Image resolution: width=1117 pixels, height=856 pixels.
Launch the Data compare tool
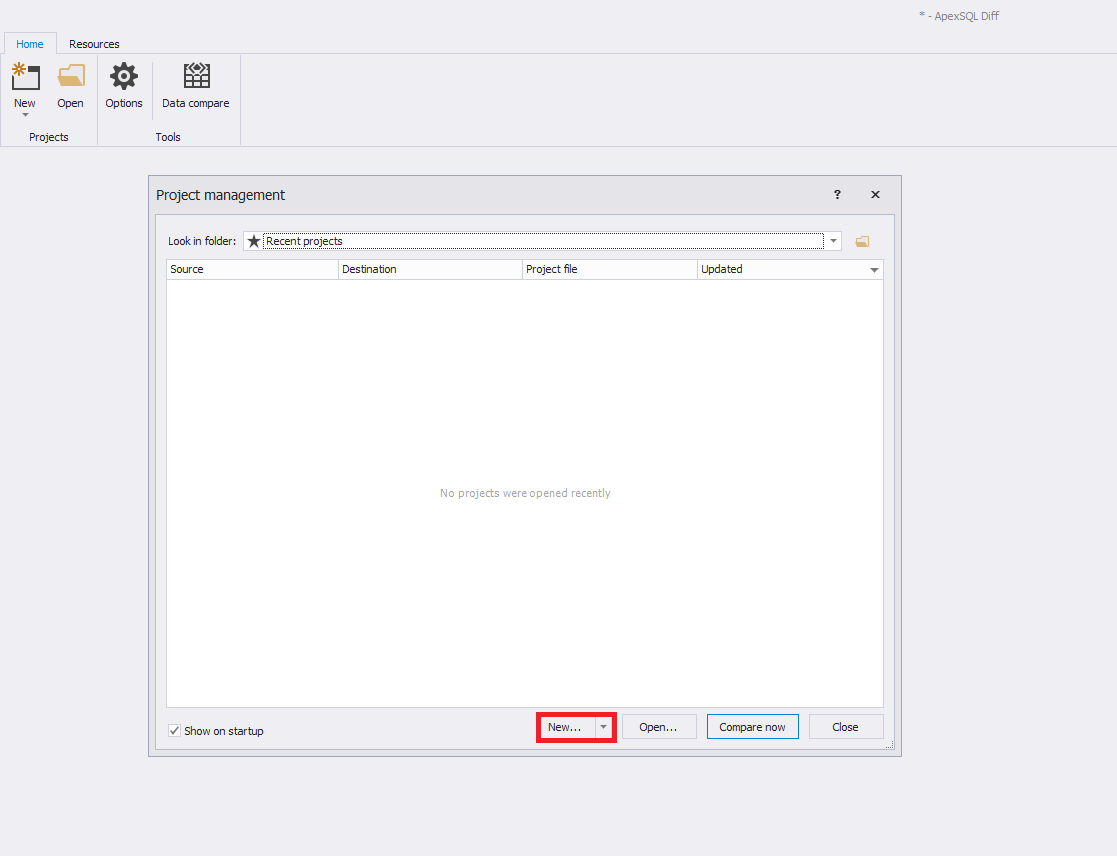196,85
